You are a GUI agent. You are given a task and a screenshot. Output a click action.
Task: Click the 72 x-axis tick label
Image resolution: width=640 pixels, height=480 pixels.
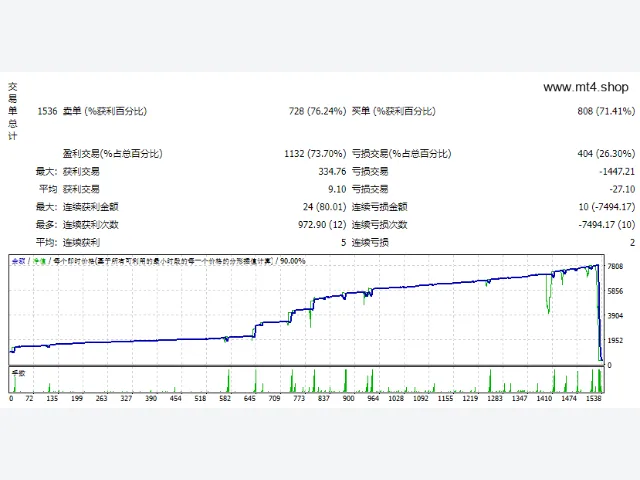pyautogui.click(x=29, y=398)
